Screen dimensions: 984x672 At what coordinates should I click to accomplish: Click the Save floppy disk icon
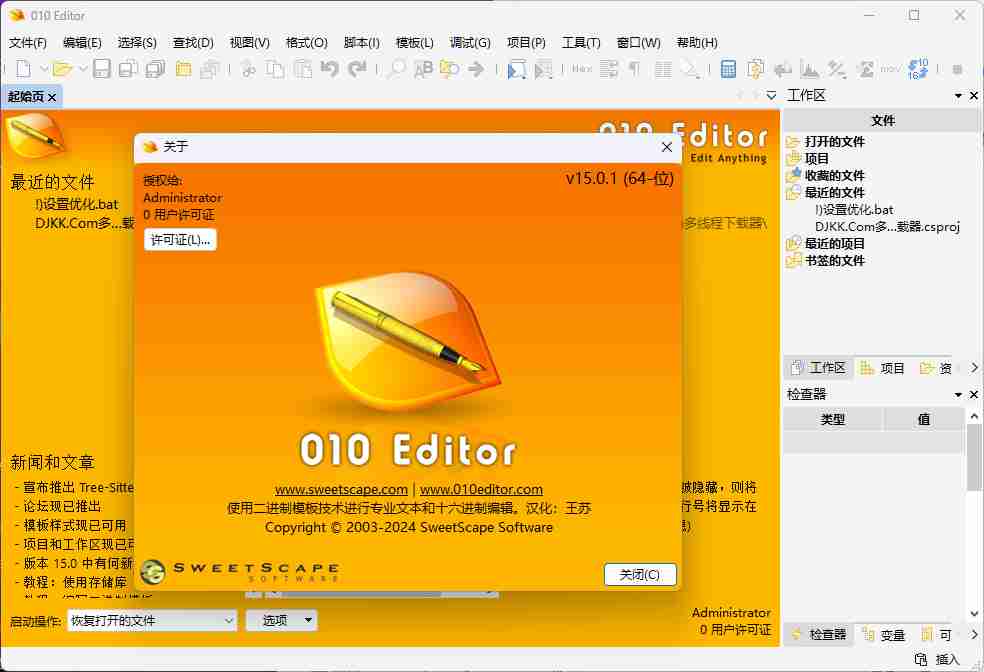[x=102, y=69]
